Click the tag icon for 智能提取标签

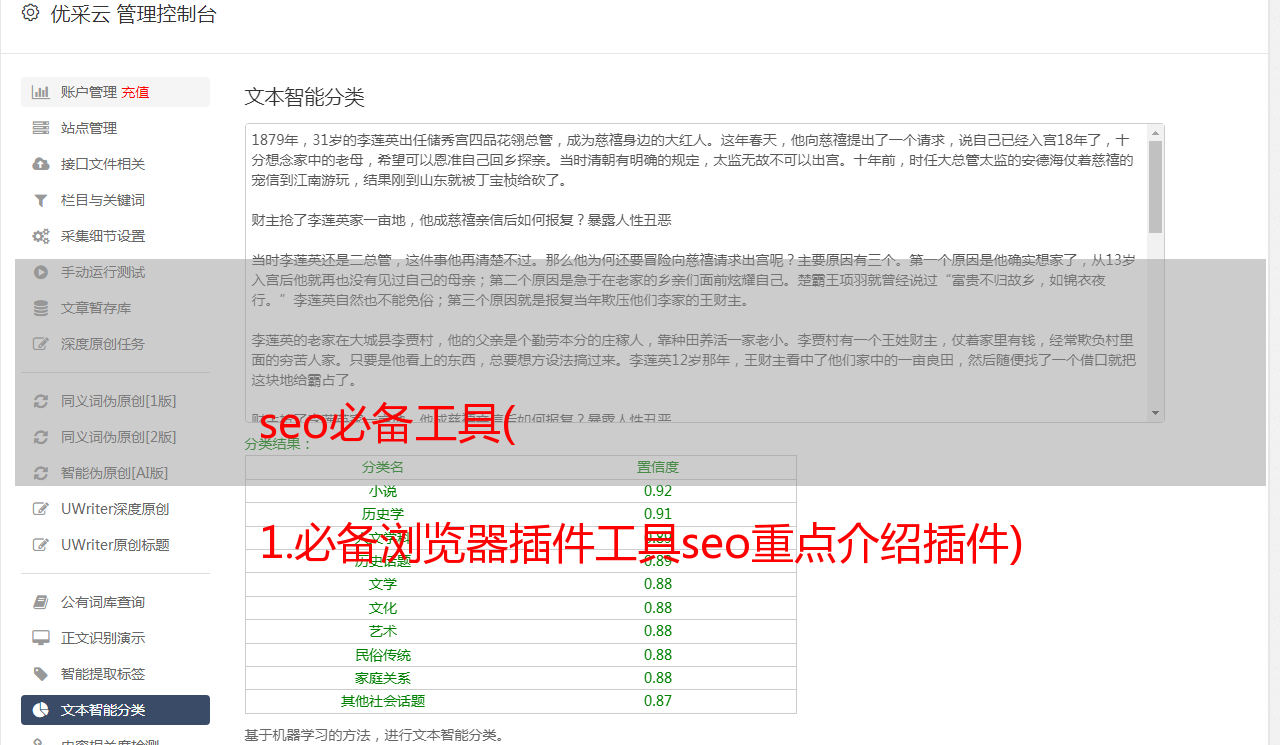click(41, 674)
